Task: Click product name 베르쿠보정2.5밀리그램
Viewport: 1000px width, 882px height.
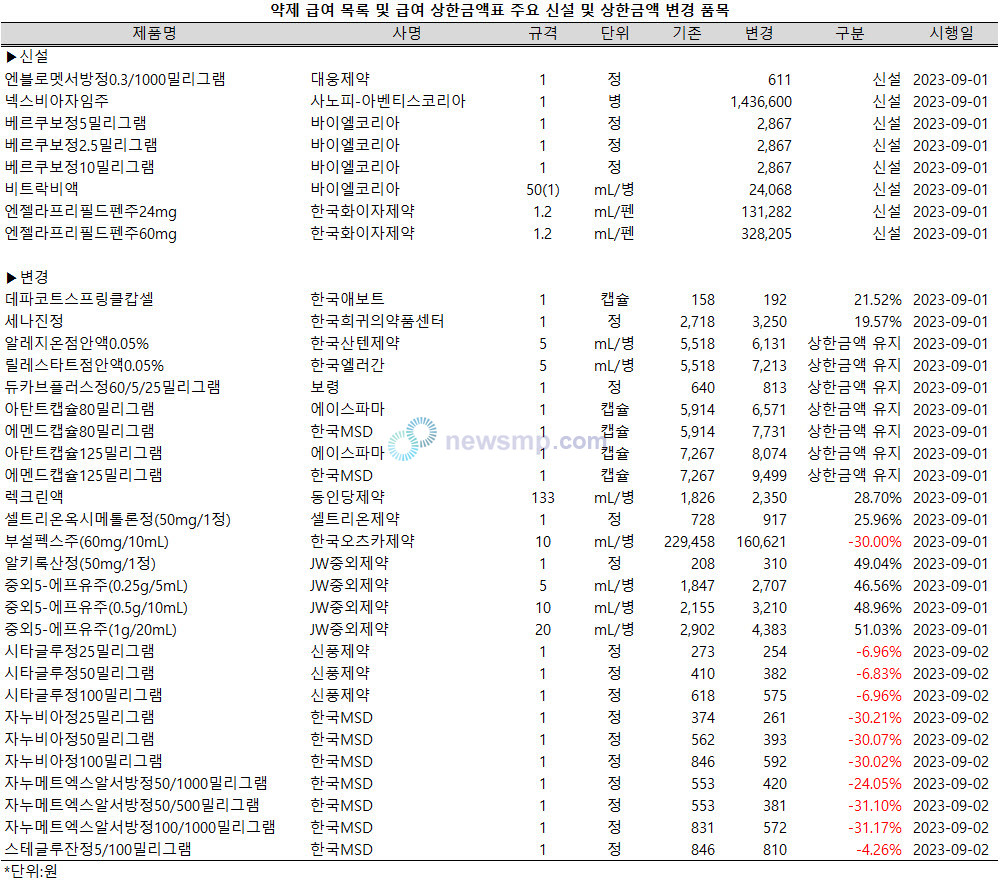Action: [81, 145]
